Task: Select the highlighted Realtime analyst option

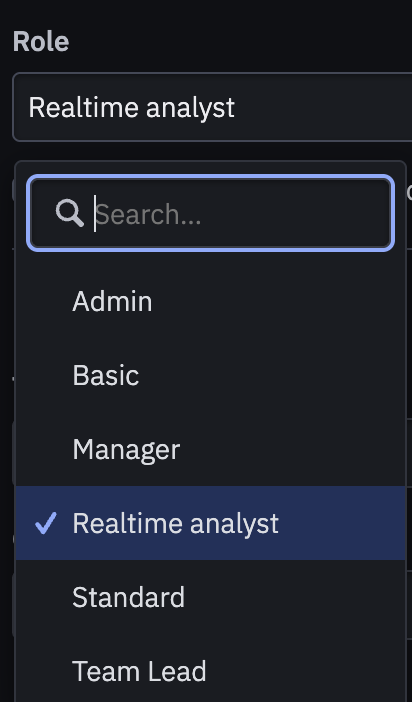Action: pos(210,523)
